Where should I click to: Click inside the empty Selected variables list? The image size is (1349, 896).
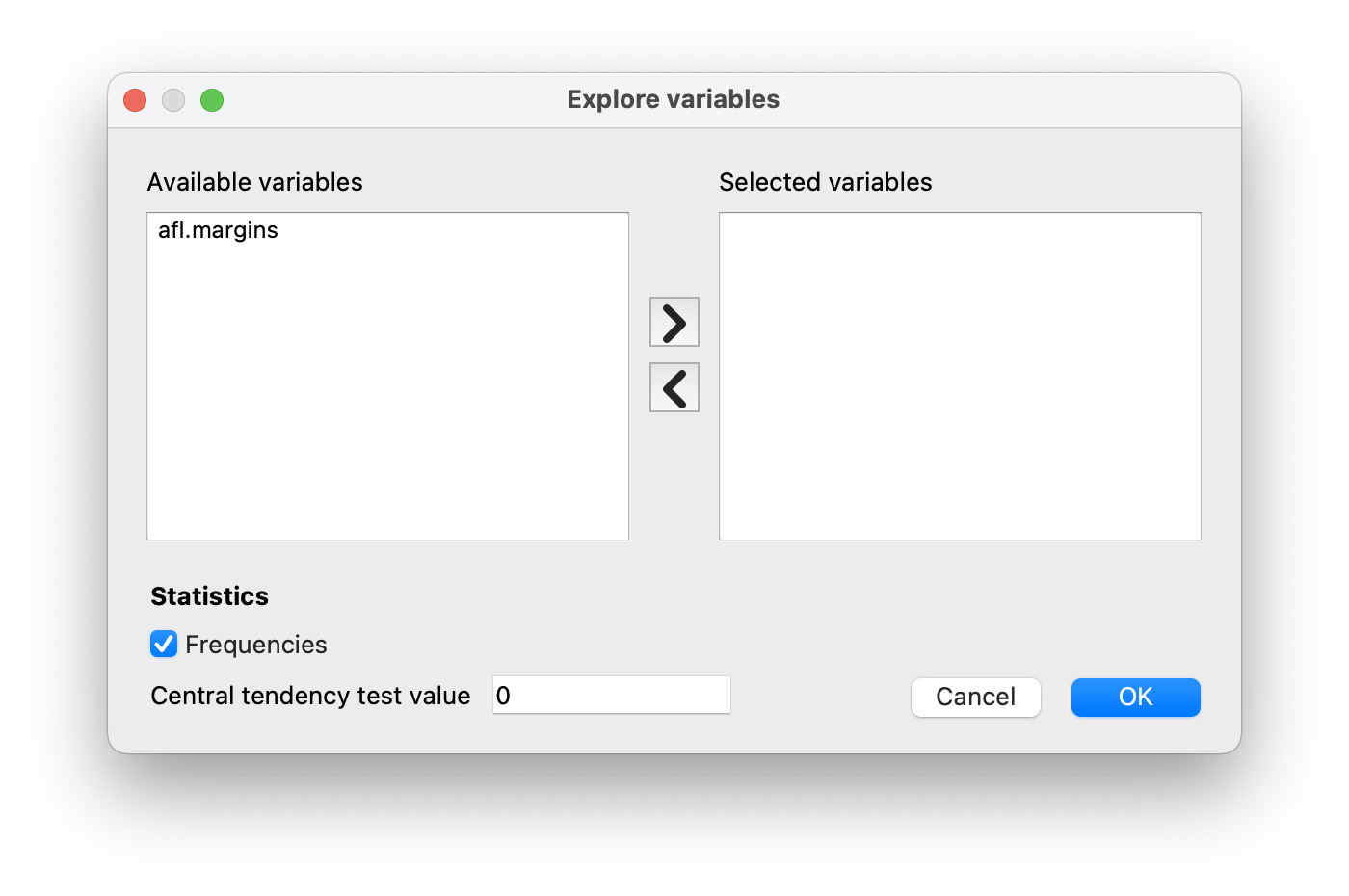coord(959,376)
